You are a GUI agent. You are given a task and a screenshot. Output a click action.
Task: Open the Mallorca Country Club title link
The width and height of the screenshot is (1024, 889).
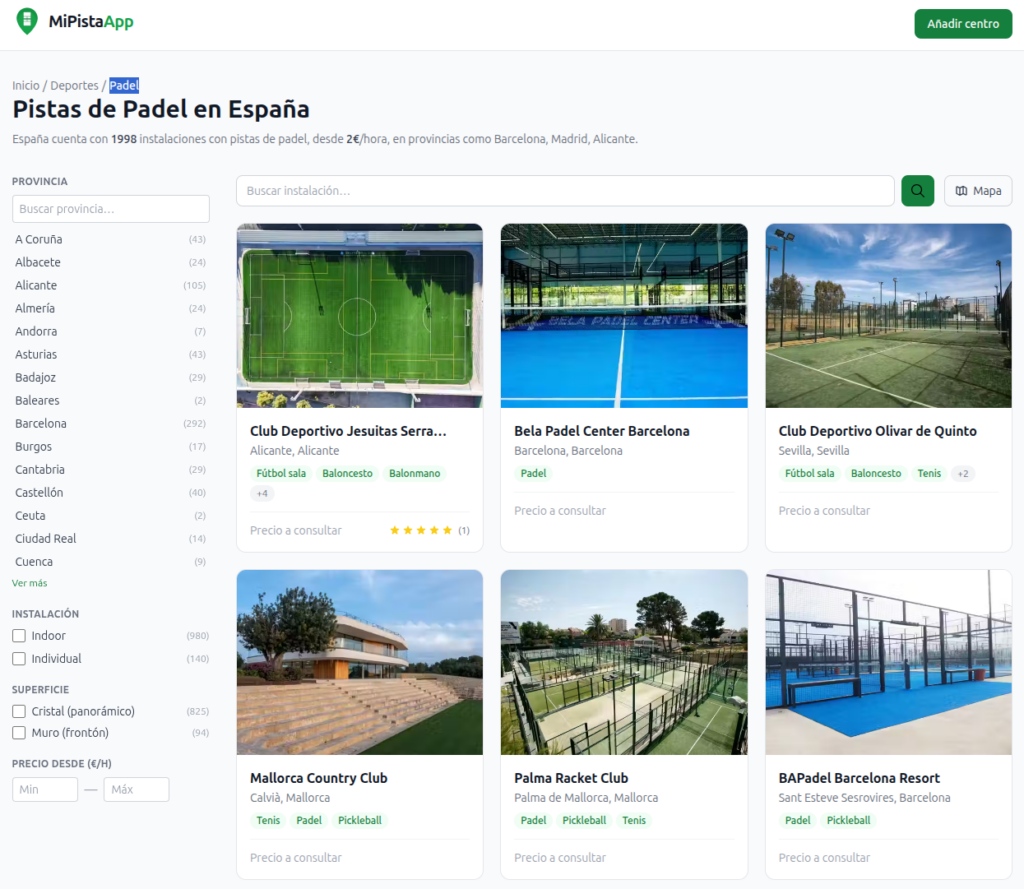click(319, 778)
